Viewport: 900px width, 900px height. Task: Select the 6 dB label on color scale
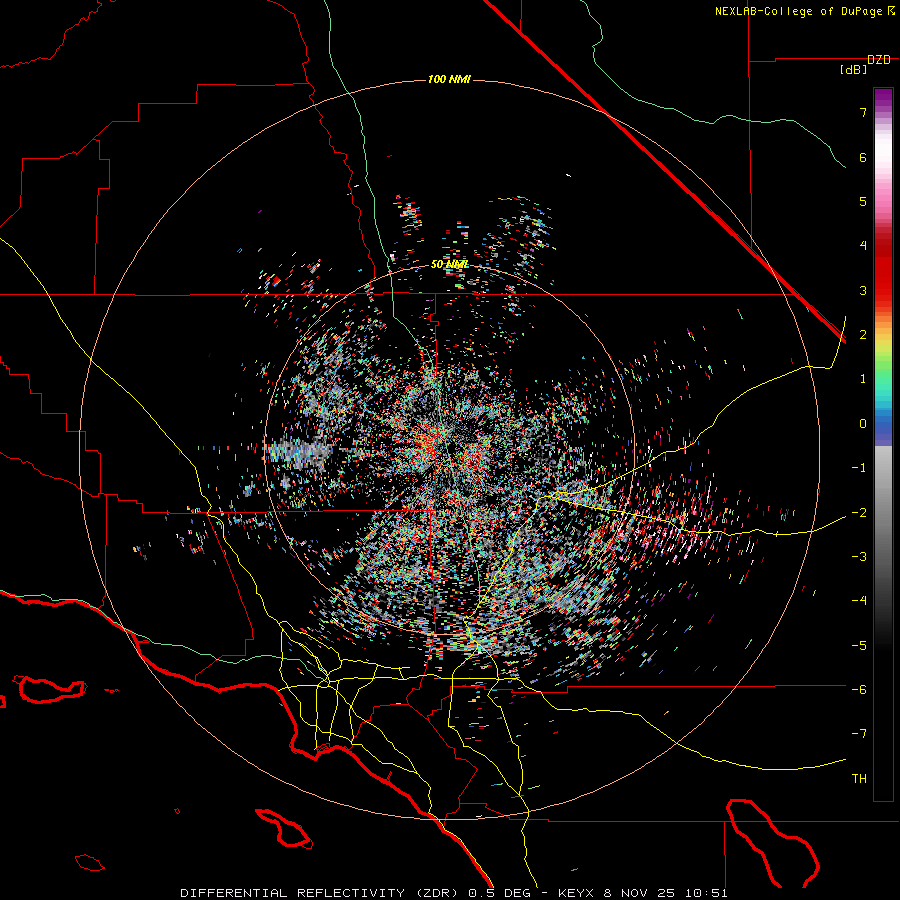[863, 157]
